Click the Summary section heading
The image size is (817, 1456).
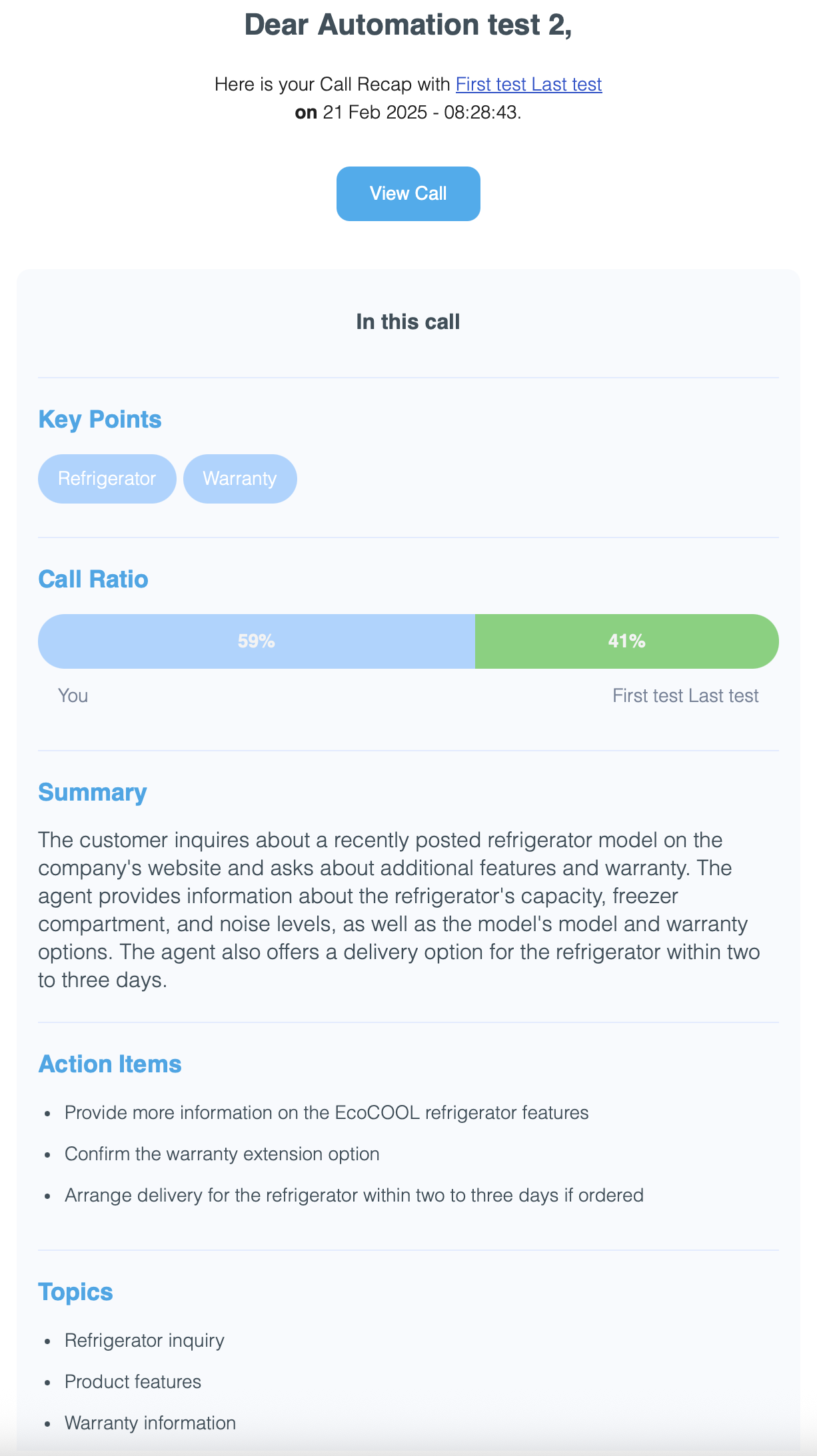point(93,793)
